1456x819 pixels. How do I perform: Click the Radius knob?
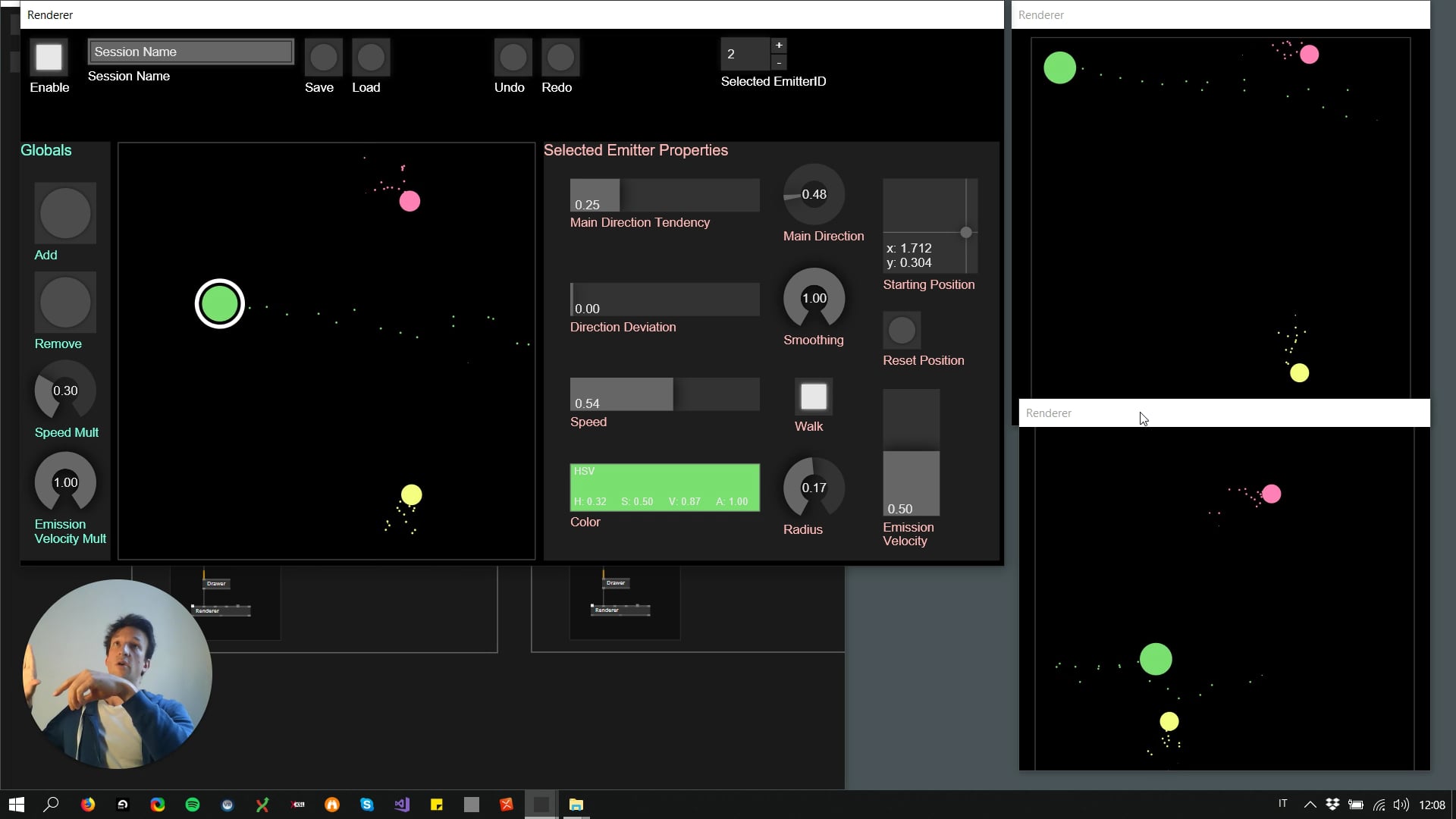tap(814, 488)
